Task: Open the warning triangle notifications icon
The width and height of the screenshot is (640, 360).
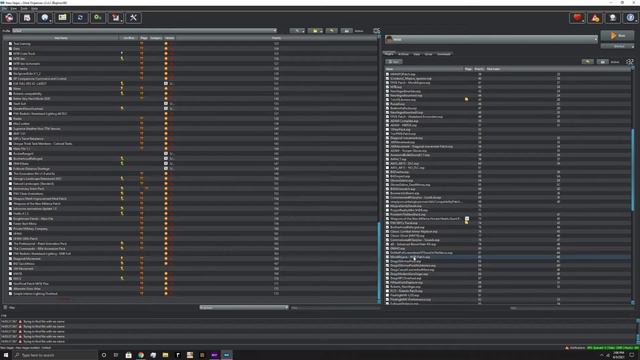Action: (595, 18)
